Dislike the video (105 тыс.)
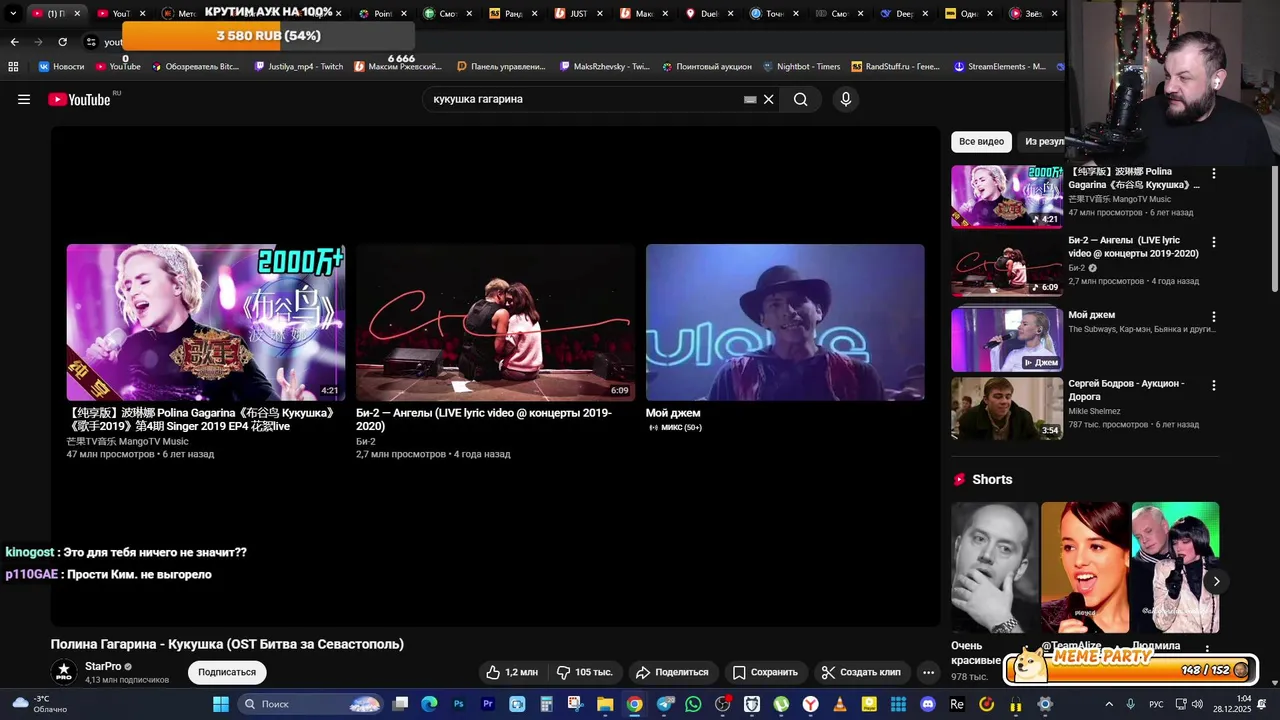Image resolution: width=1280 pixels, height=720 pixels. point(584,672)
